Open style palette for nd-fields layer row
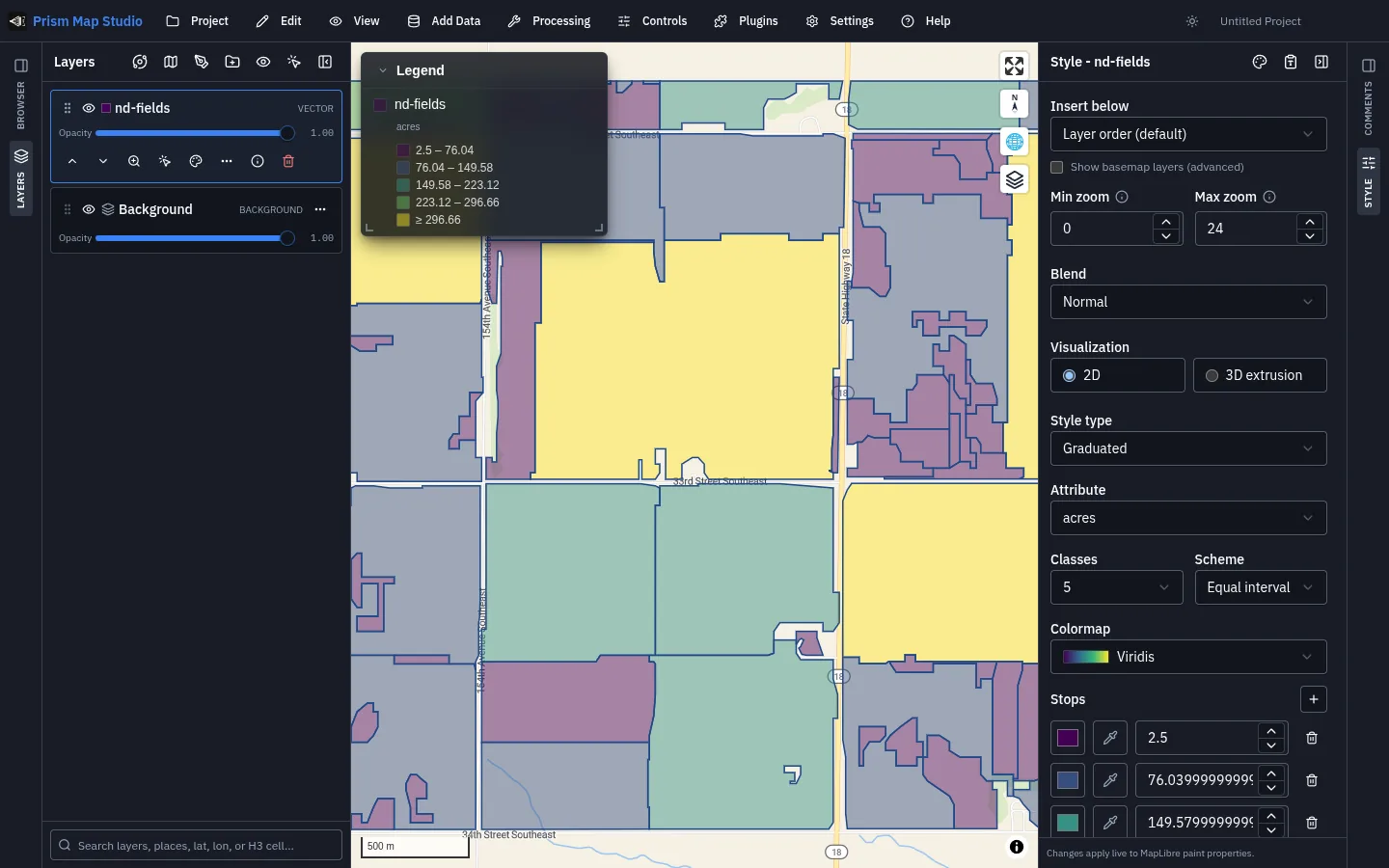This screenshot has width=1389, height=868. (196, 161)
